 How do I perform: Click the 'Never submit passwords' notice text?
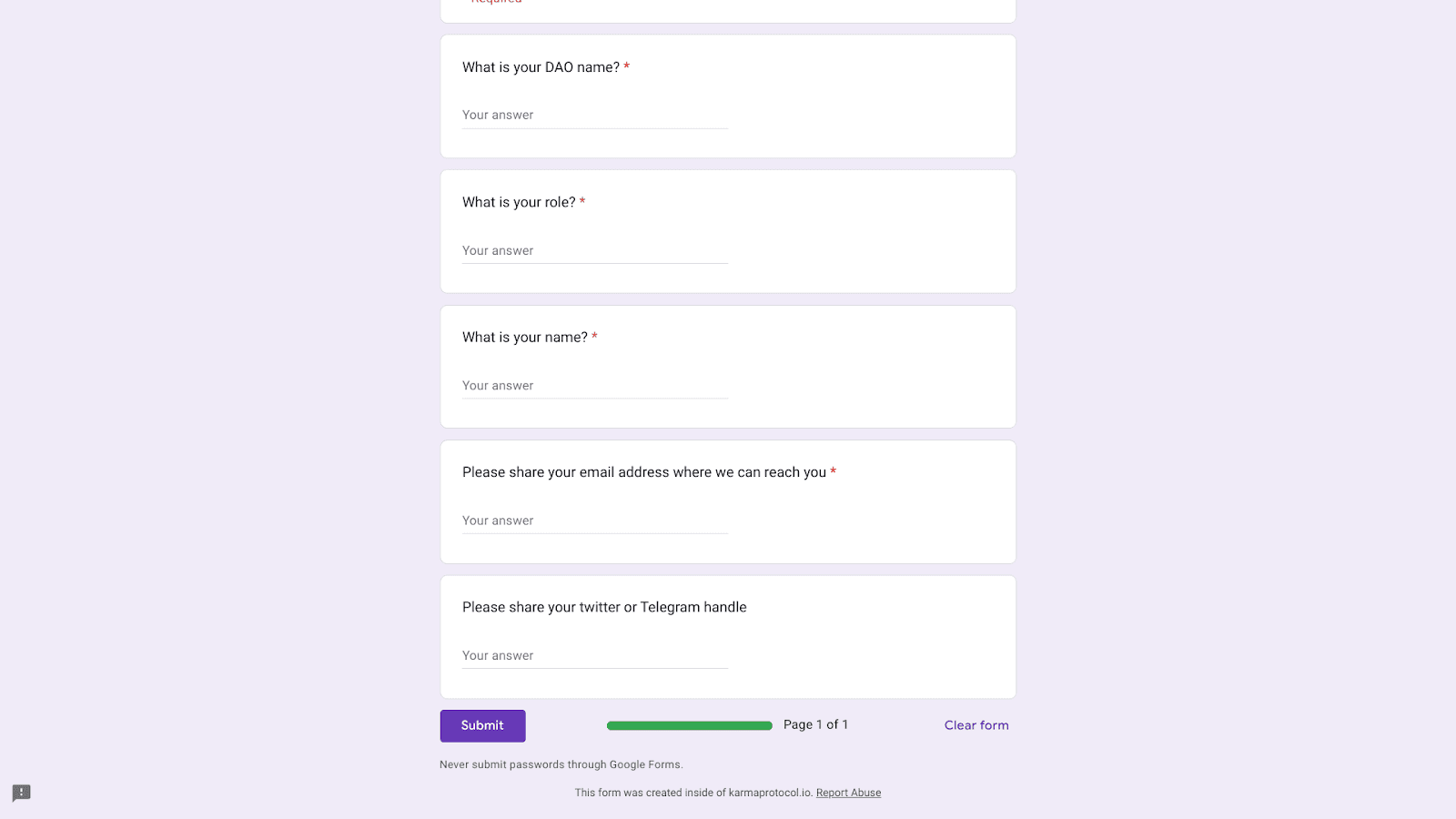coord(560,764)
